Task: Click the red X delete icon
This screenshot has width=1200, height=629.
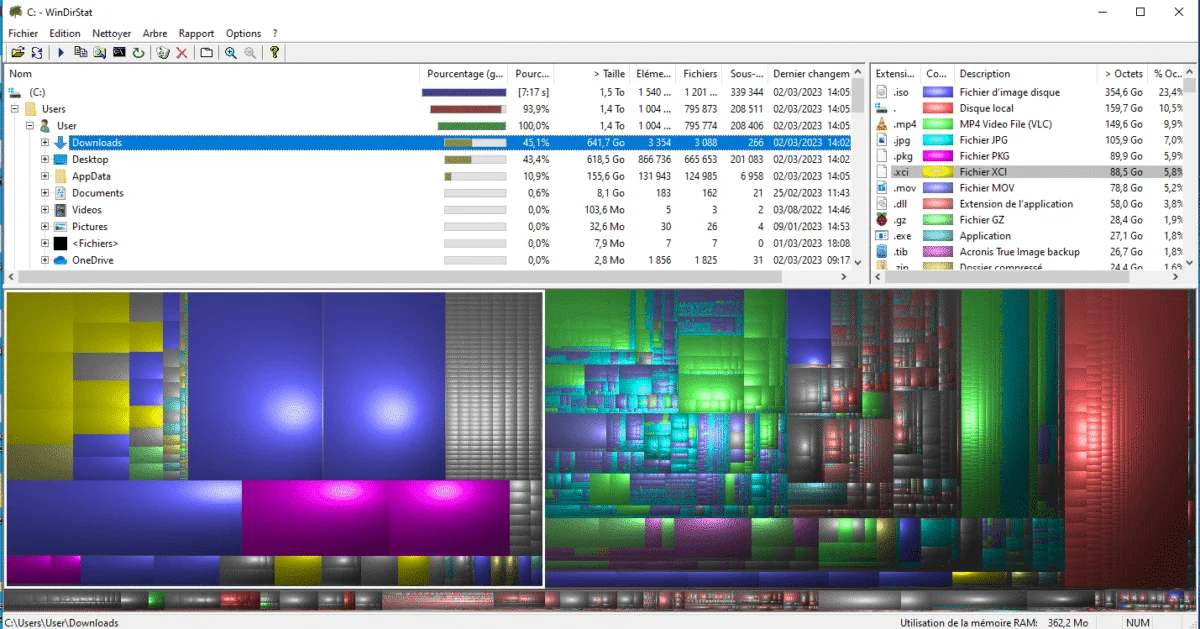Action: pos(182,53)
